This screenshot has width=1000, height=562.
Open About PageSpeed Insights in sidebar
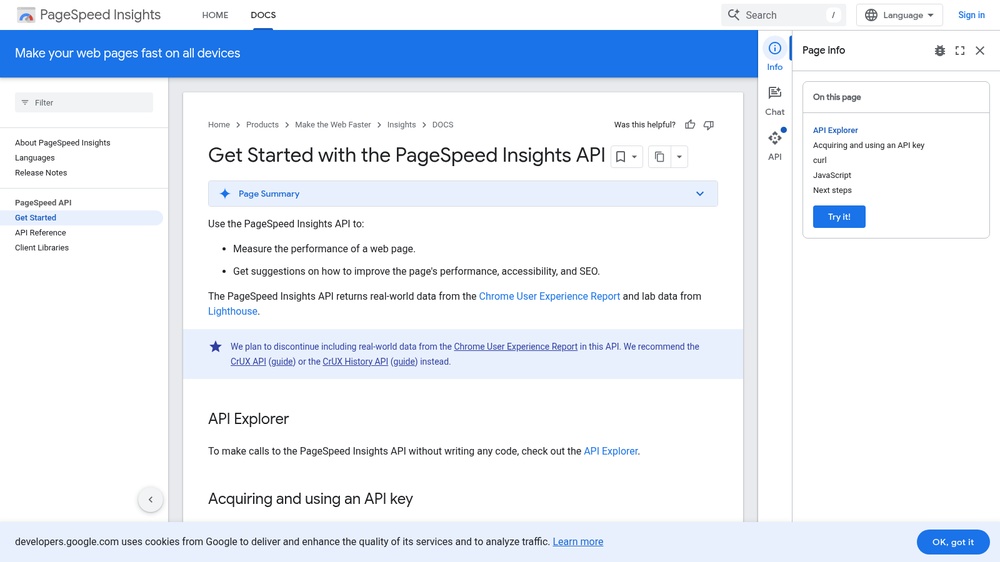coord(62,143)
